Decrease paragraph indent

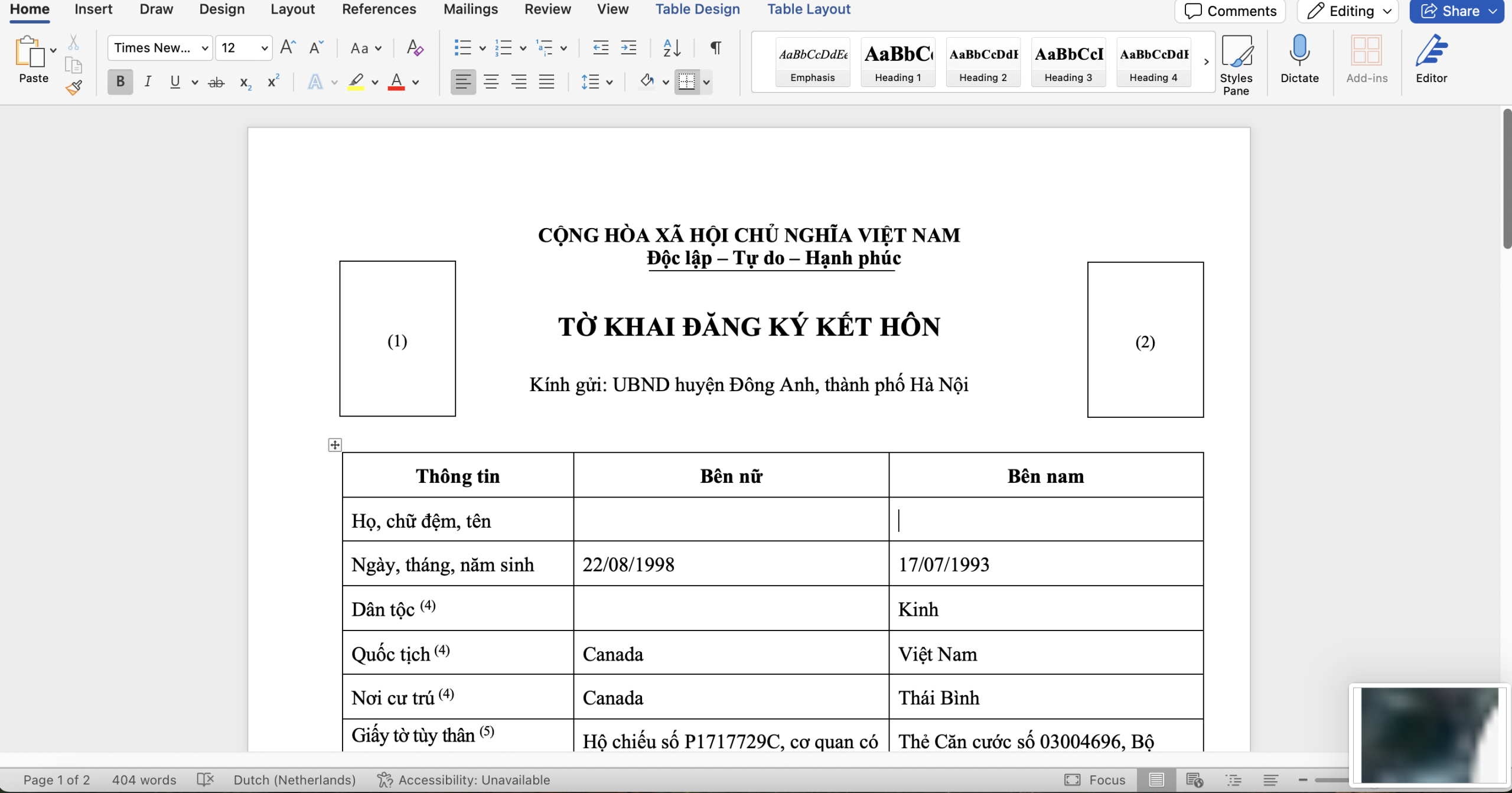[x=601, y=47]
